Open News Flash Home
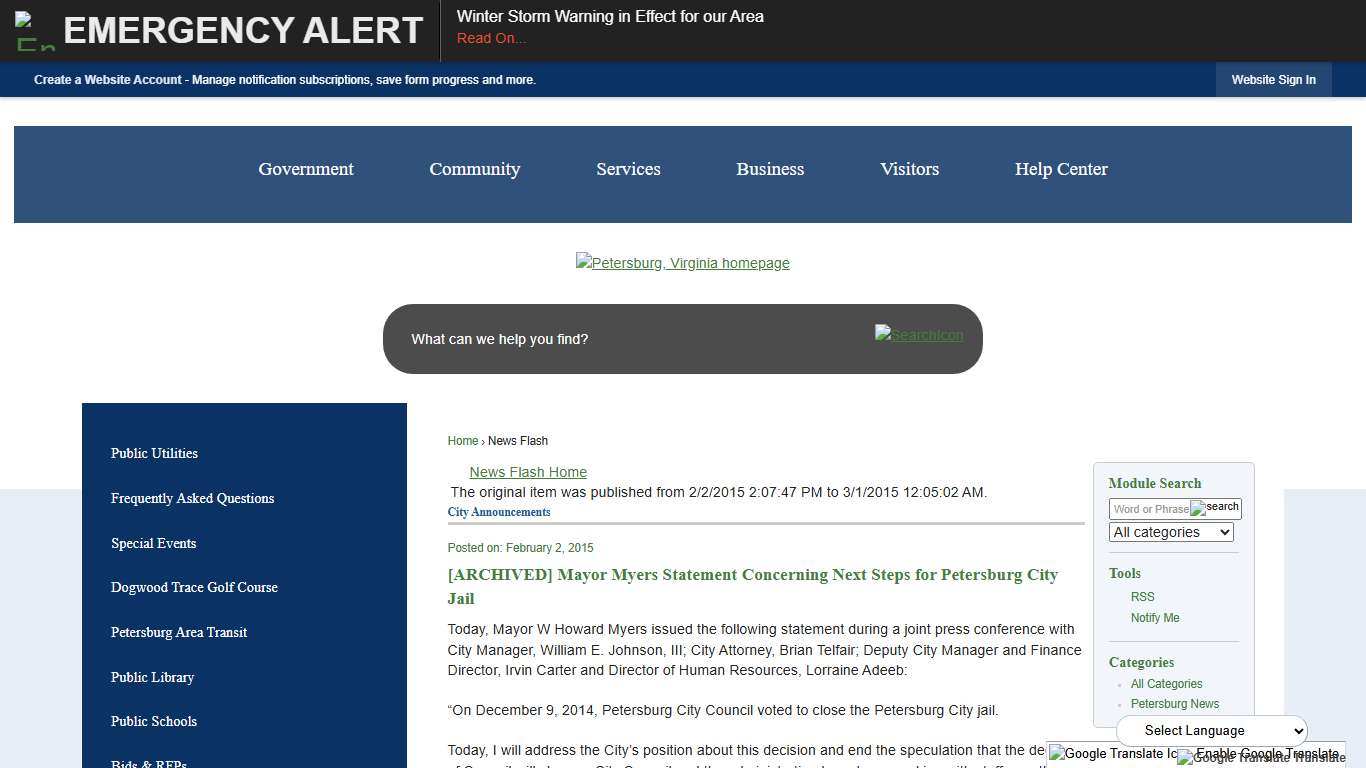The image size is (1366, 768). pyautogui.click(x=528, y=472)
